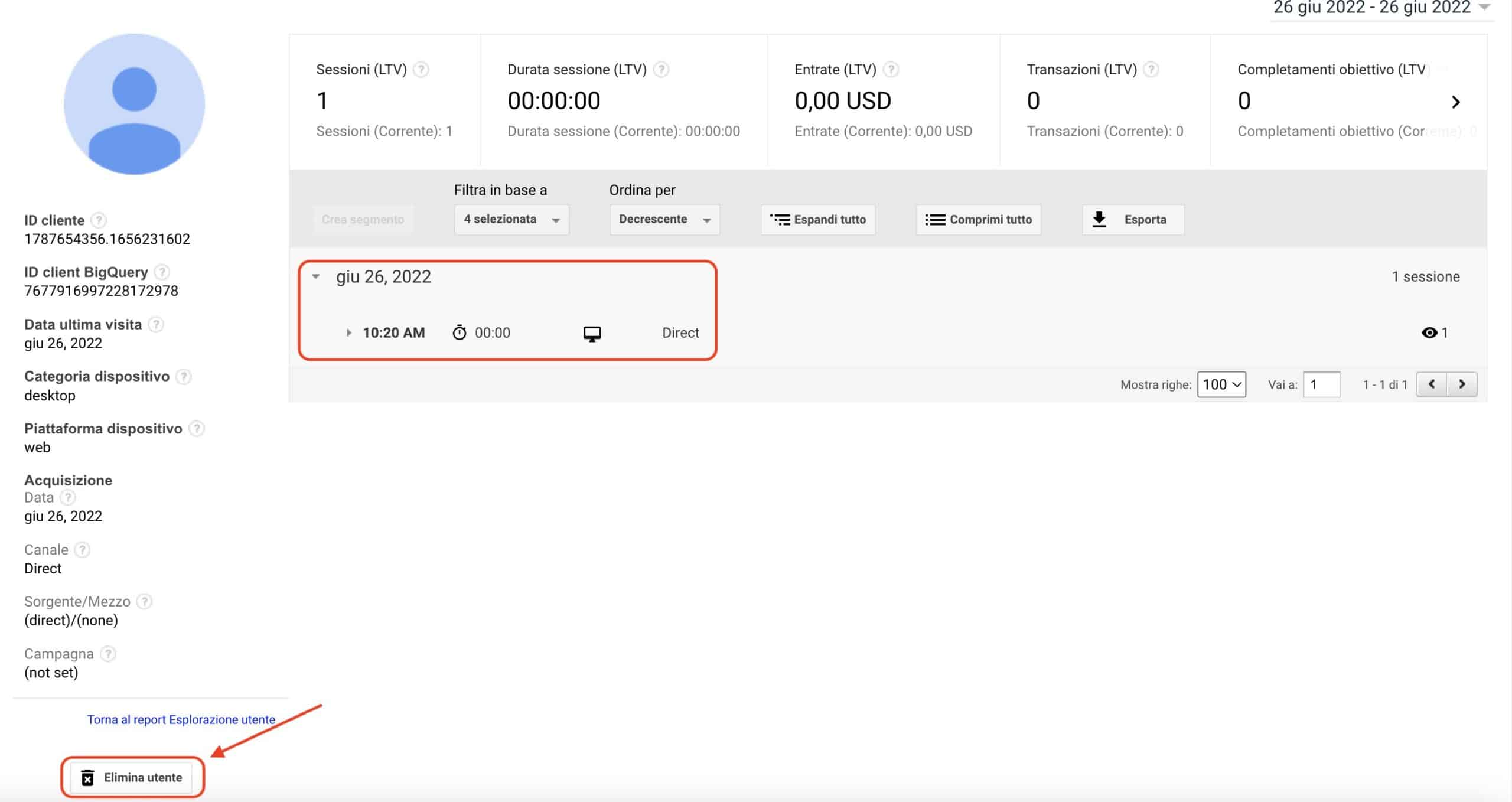Open help tooltip next to ID cliente

[99, 219]
